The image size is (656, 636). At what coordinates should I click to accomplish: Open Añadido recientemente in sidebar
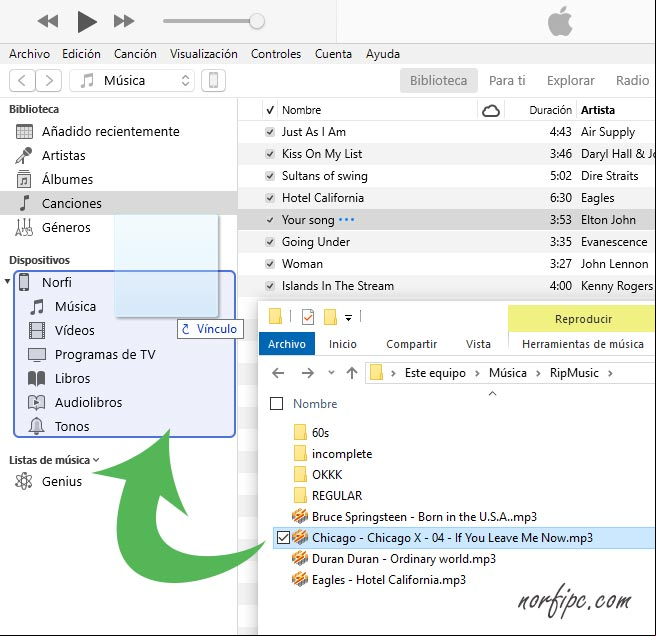pos(110,131)
